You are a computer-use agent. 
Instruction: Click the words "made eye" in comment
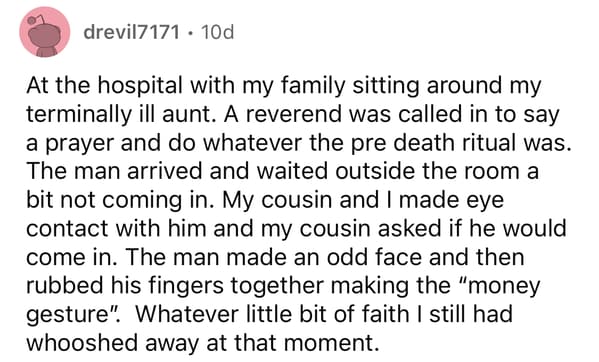click(x=451, y=201)
